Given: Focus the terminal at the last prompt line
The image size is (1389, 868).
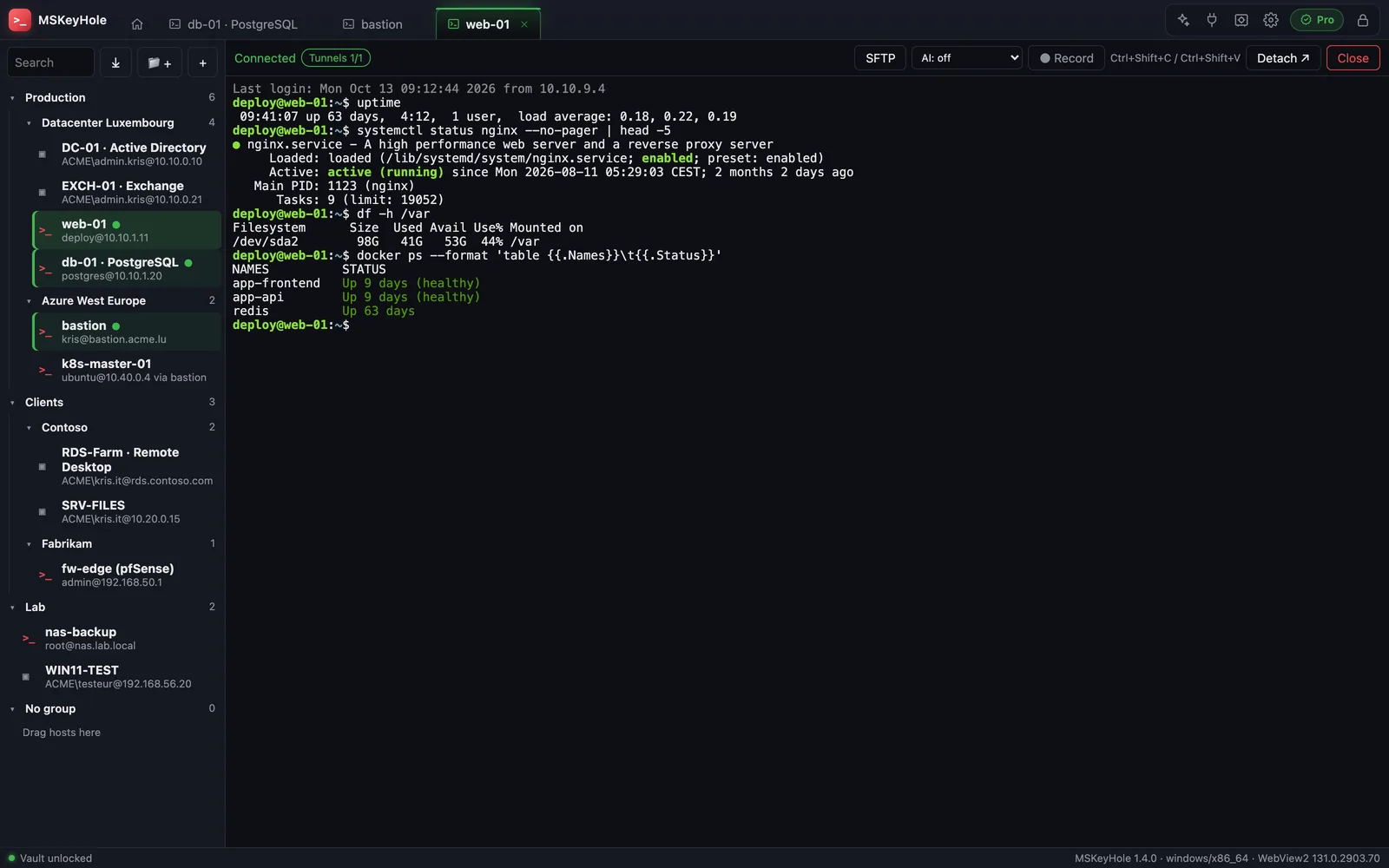Looking at the screenshot, I should (291, 325).
